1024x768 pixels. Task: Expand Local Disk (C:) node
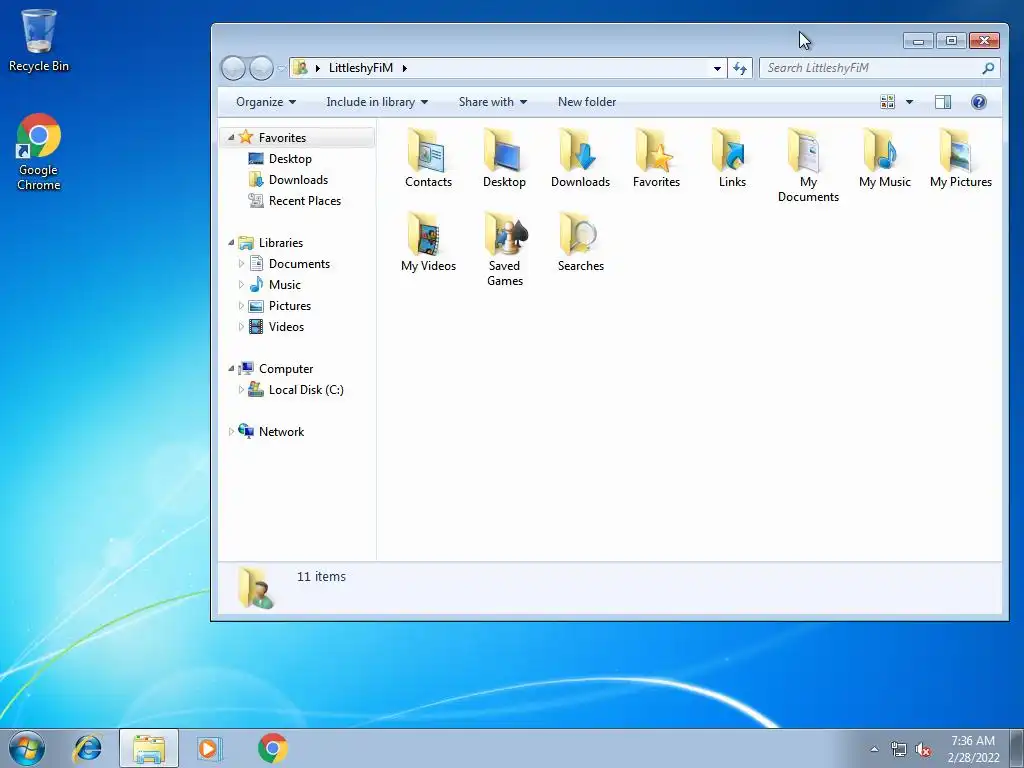[241, 390]
